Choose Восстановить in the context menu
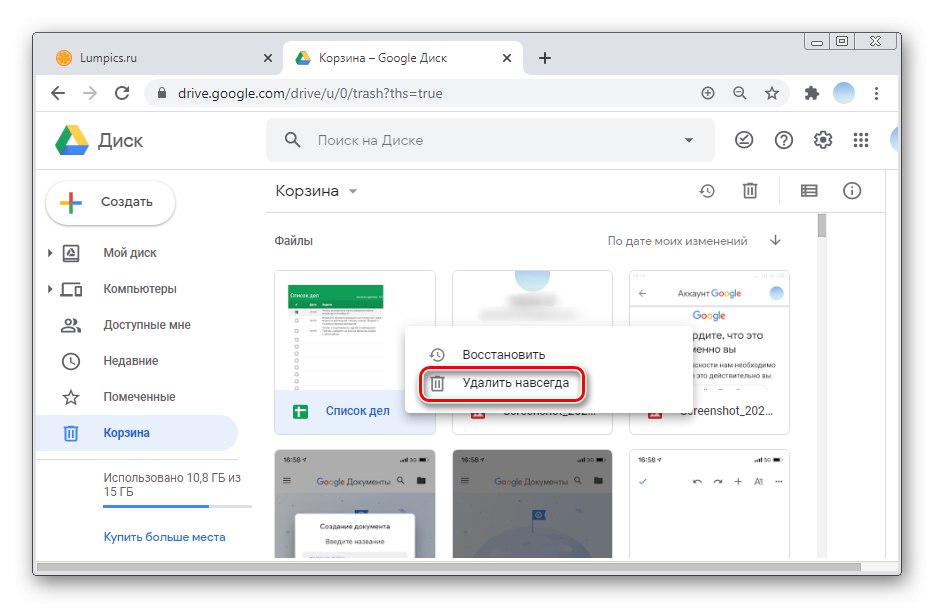This screenshot has width=934, height=608. (x=548, y=354)
